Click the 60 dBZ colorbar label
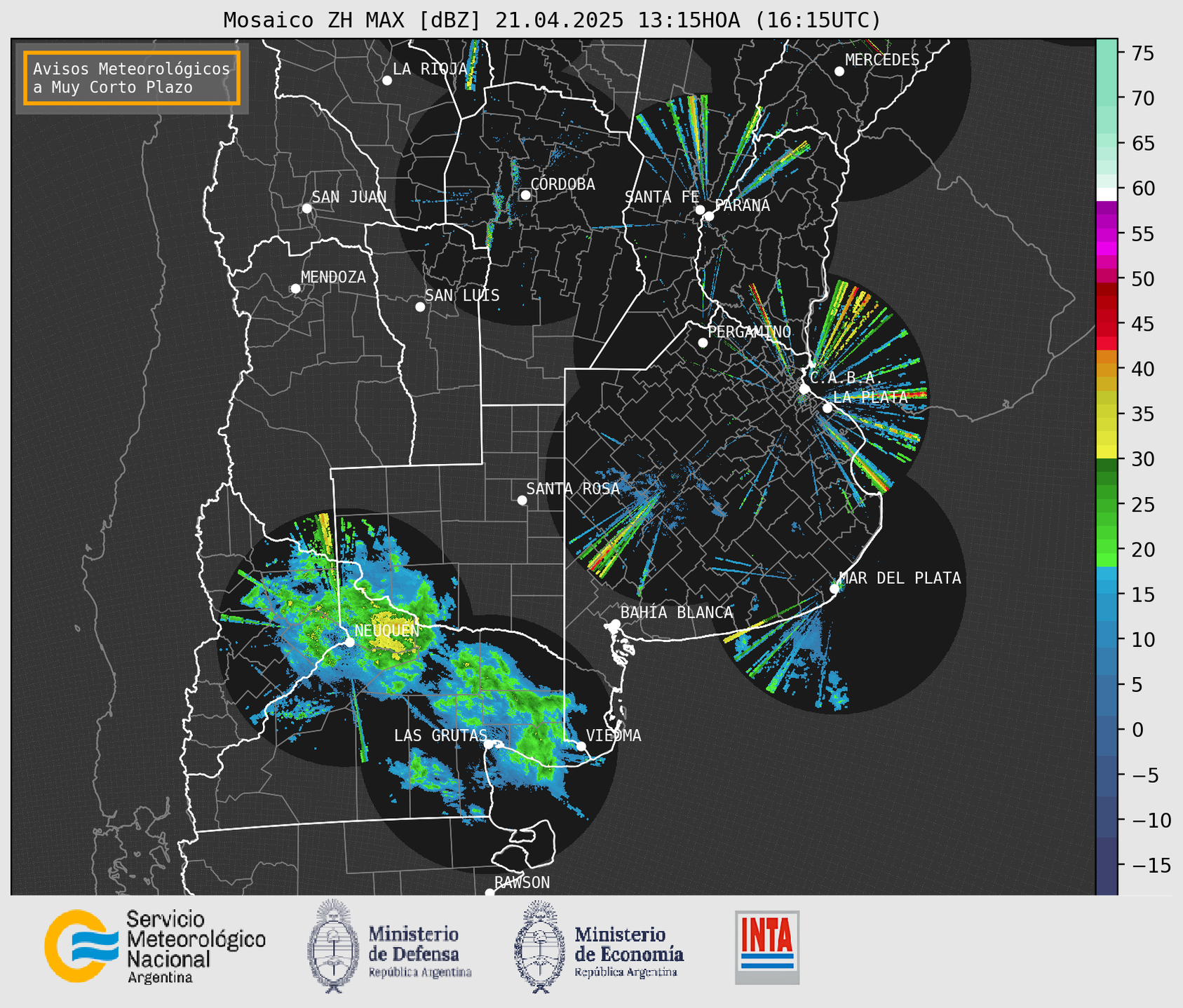Screen dimensions: 1183x1008 pos(1143,189)
